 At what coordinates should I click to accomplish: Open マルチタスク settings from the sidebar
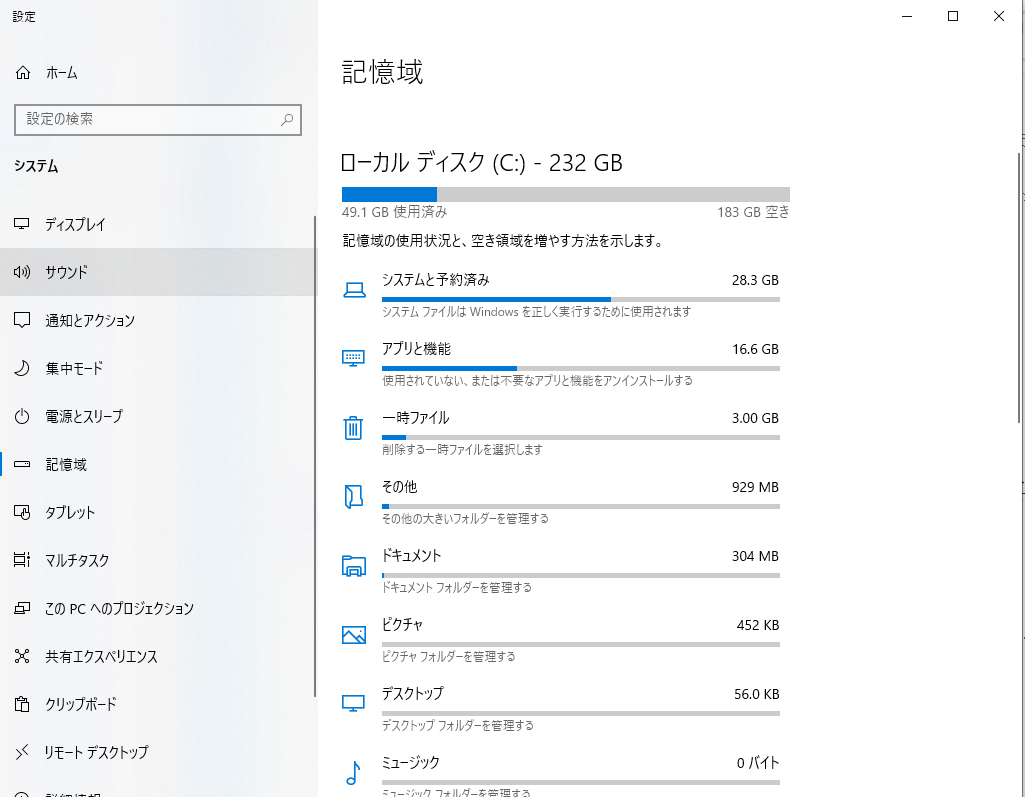(x=80, y=560)
